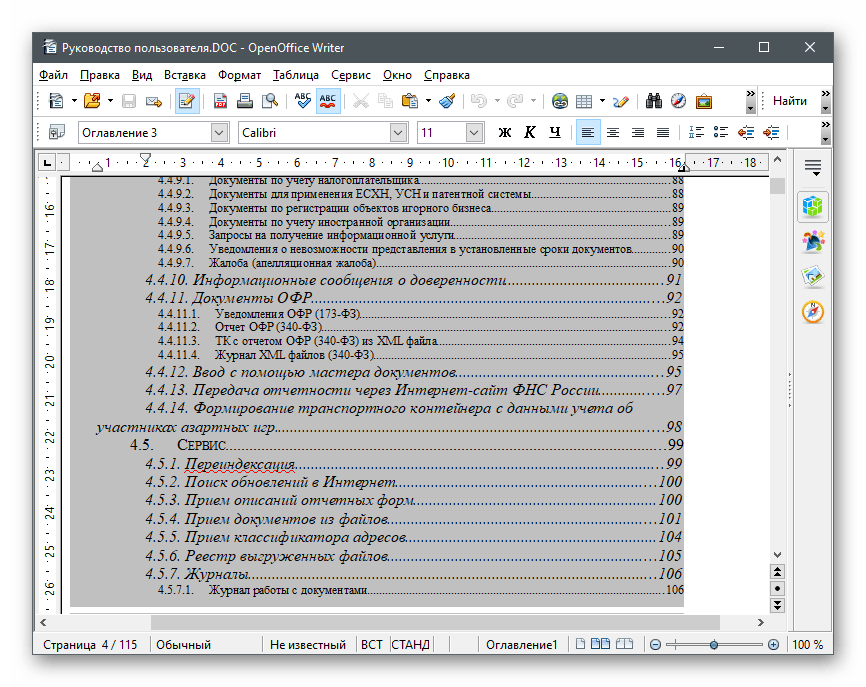Click the Save floppy disk icon
This screenshot has height=687, width=866.
[x=129, y=101]
